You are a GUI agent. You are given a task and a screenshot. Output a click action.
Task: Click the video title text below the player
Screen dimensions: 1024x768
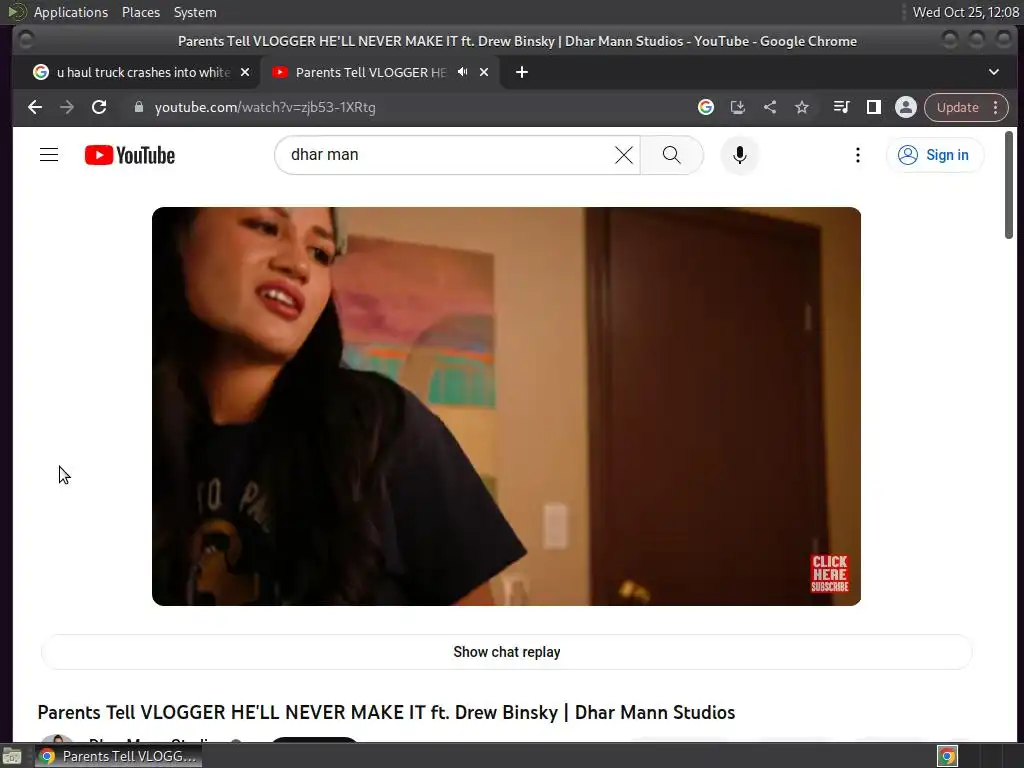click(386, 712)
